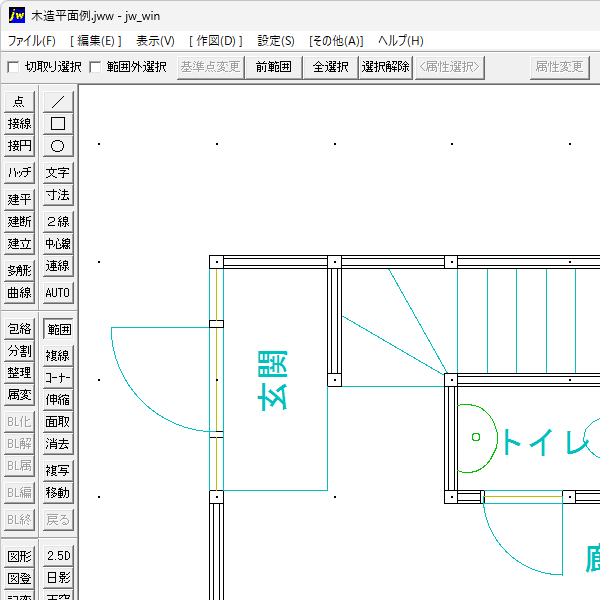This screenshot has height=600, width=600.
Task: Click the green toilet symbol in drawing
Action: coord(476,439)
